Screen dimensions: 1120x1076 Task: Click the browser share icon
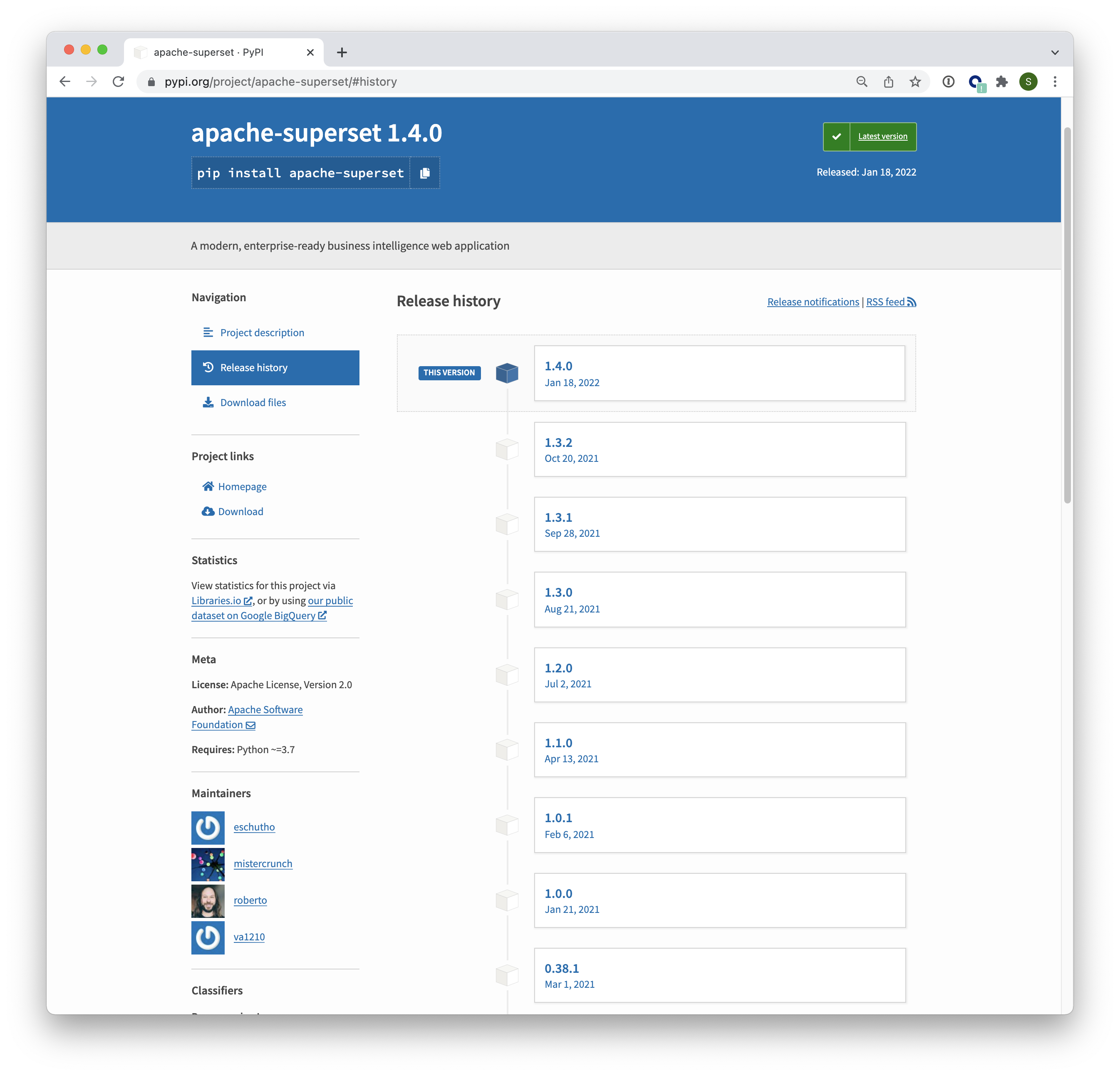[888, 82]
